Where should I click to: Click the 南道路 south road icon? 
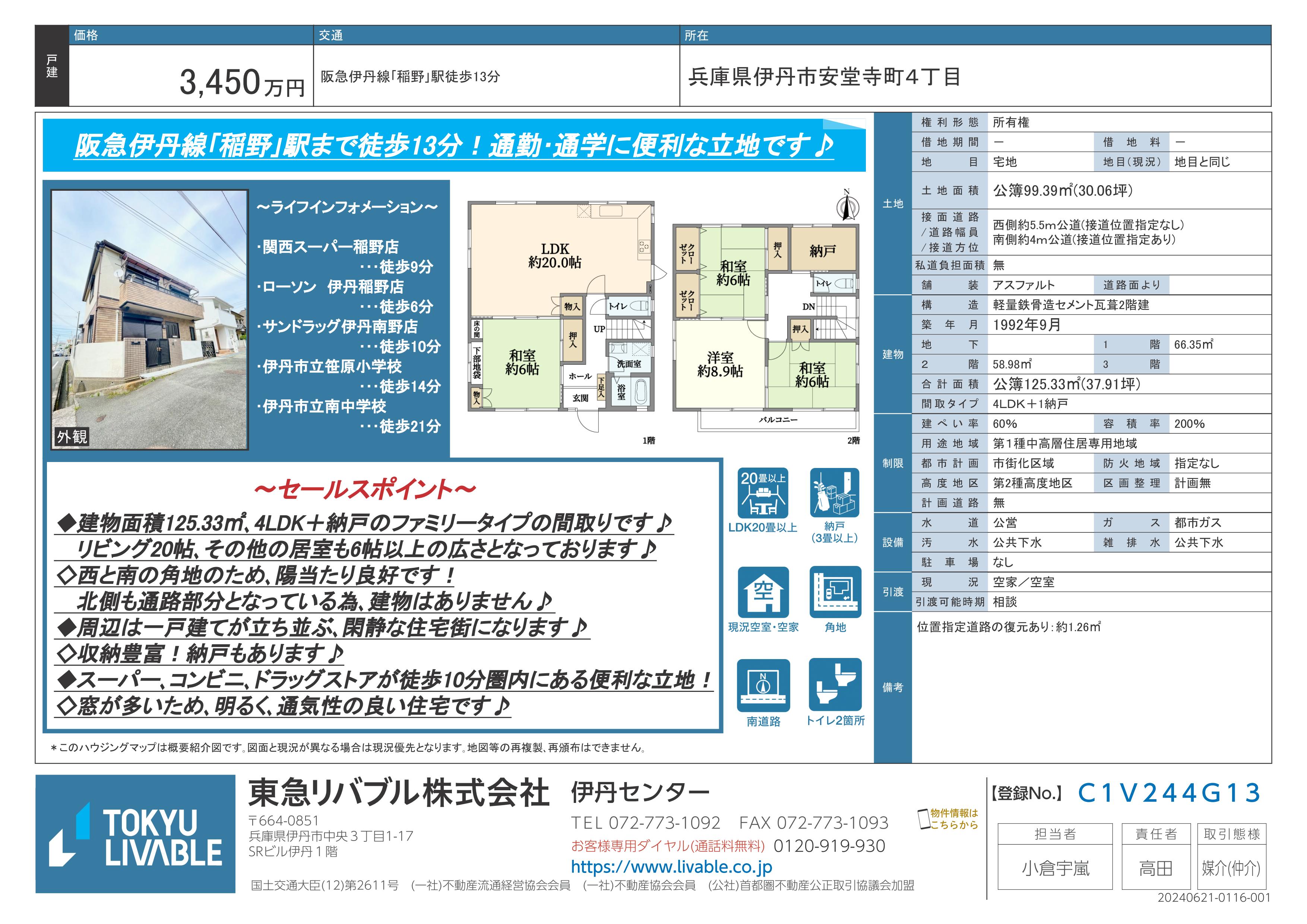point(763,686)
